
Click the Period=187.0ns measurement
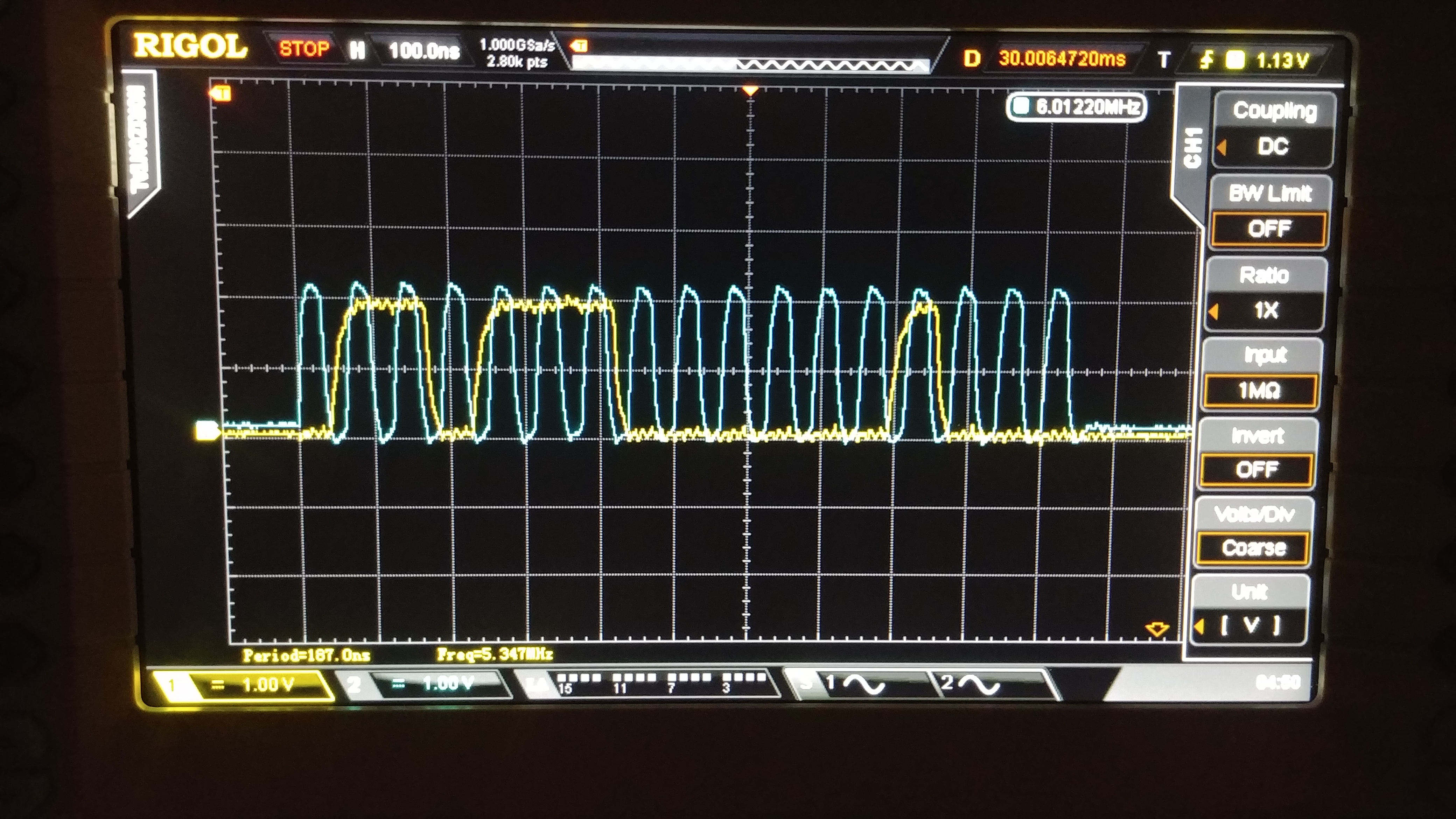click(306, 656)
